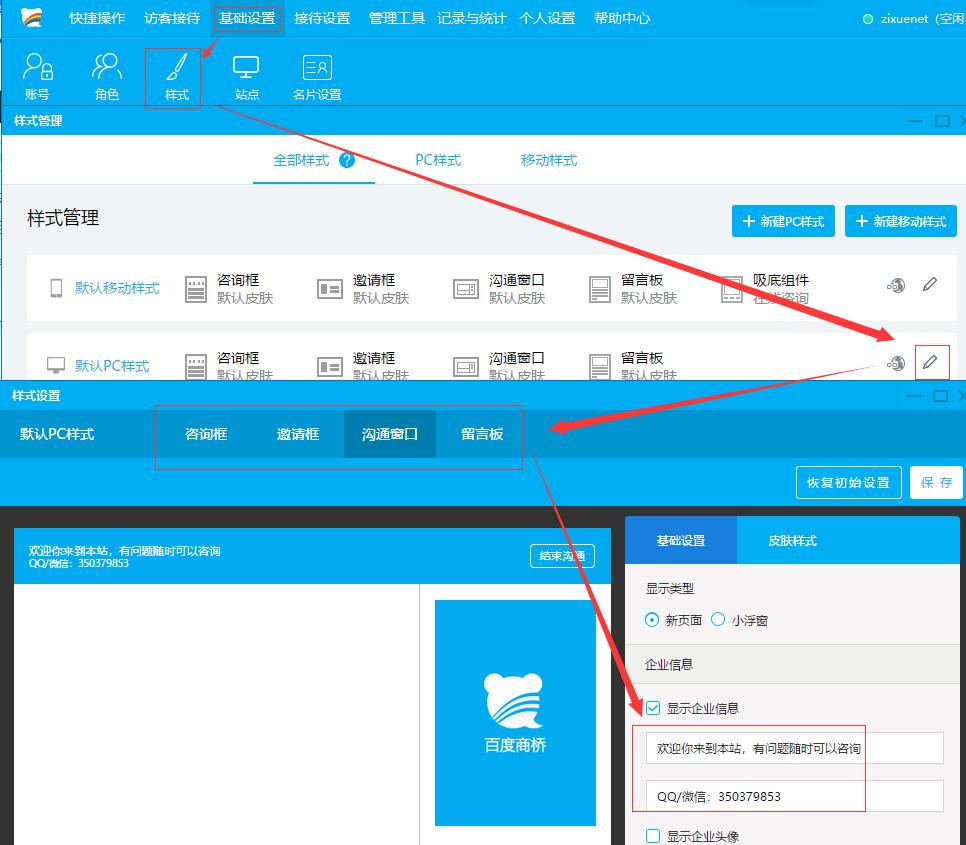Click 沟通窗口 icon in 默认移动样式 row
Screen dimensions: 966x845
(466, 289)
